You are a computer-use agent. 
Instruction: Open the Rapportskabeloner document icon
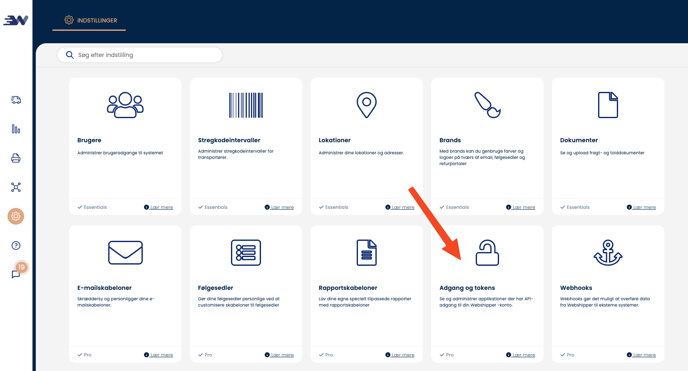coord(366,253)
